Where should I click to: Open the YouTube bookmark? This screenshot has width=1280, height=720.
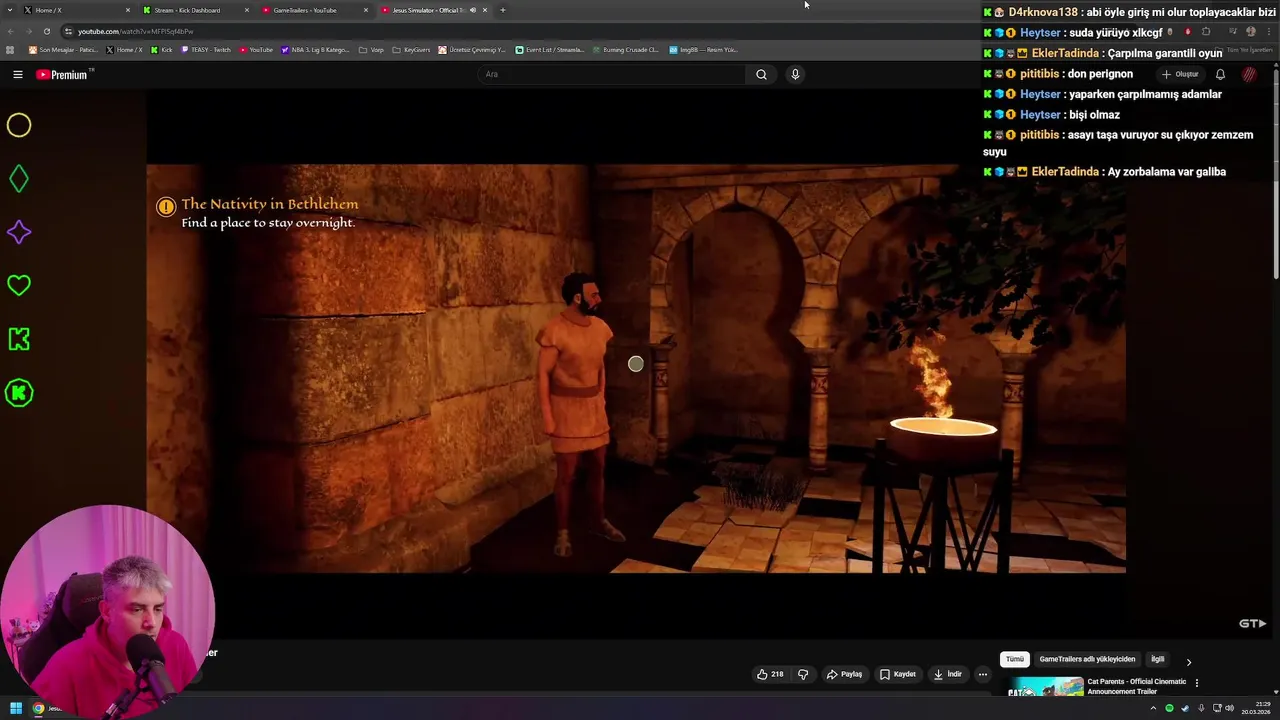(256, 49)
